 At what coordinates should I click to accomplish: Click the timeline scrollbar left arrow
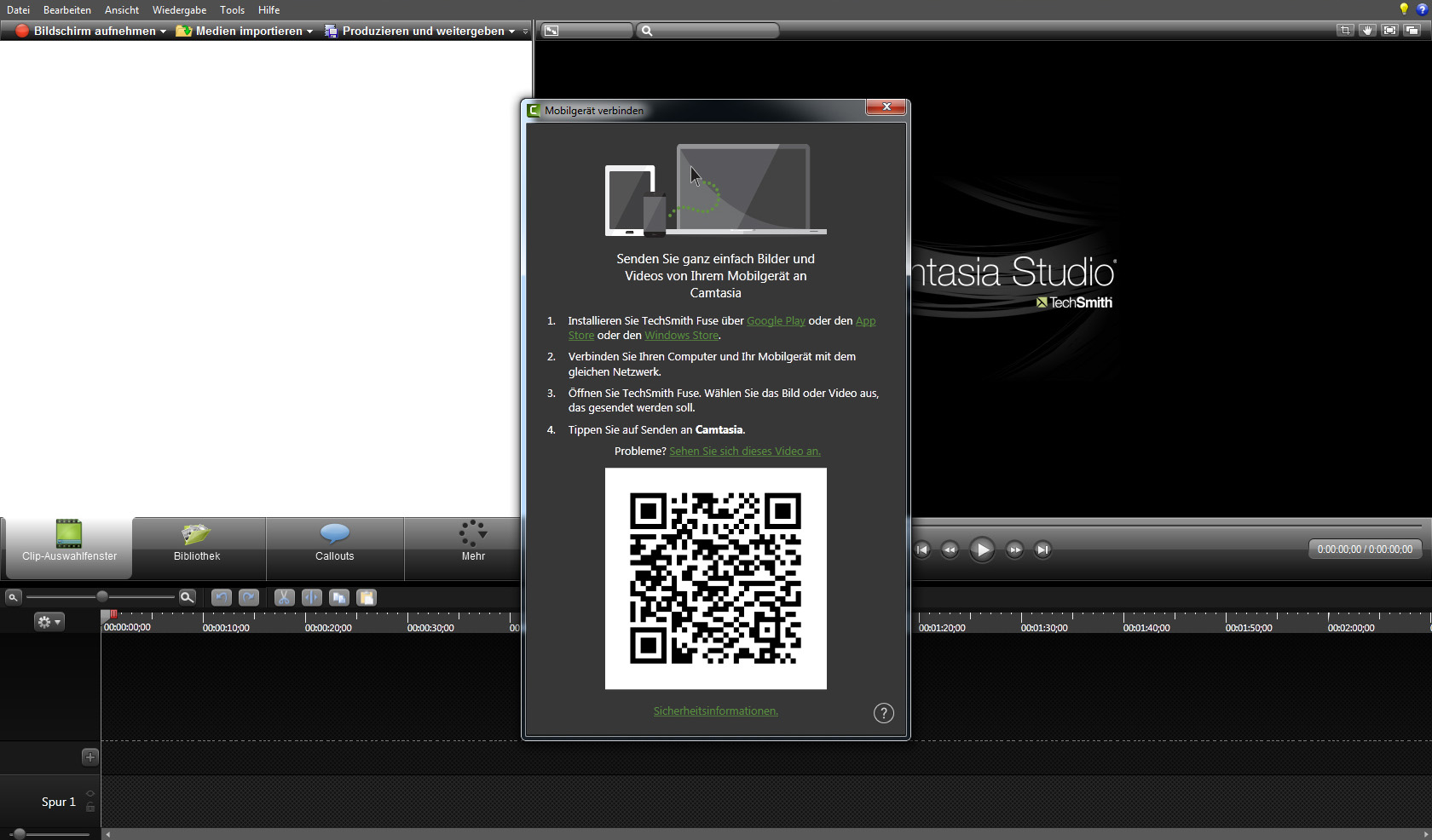pos(107,834)
